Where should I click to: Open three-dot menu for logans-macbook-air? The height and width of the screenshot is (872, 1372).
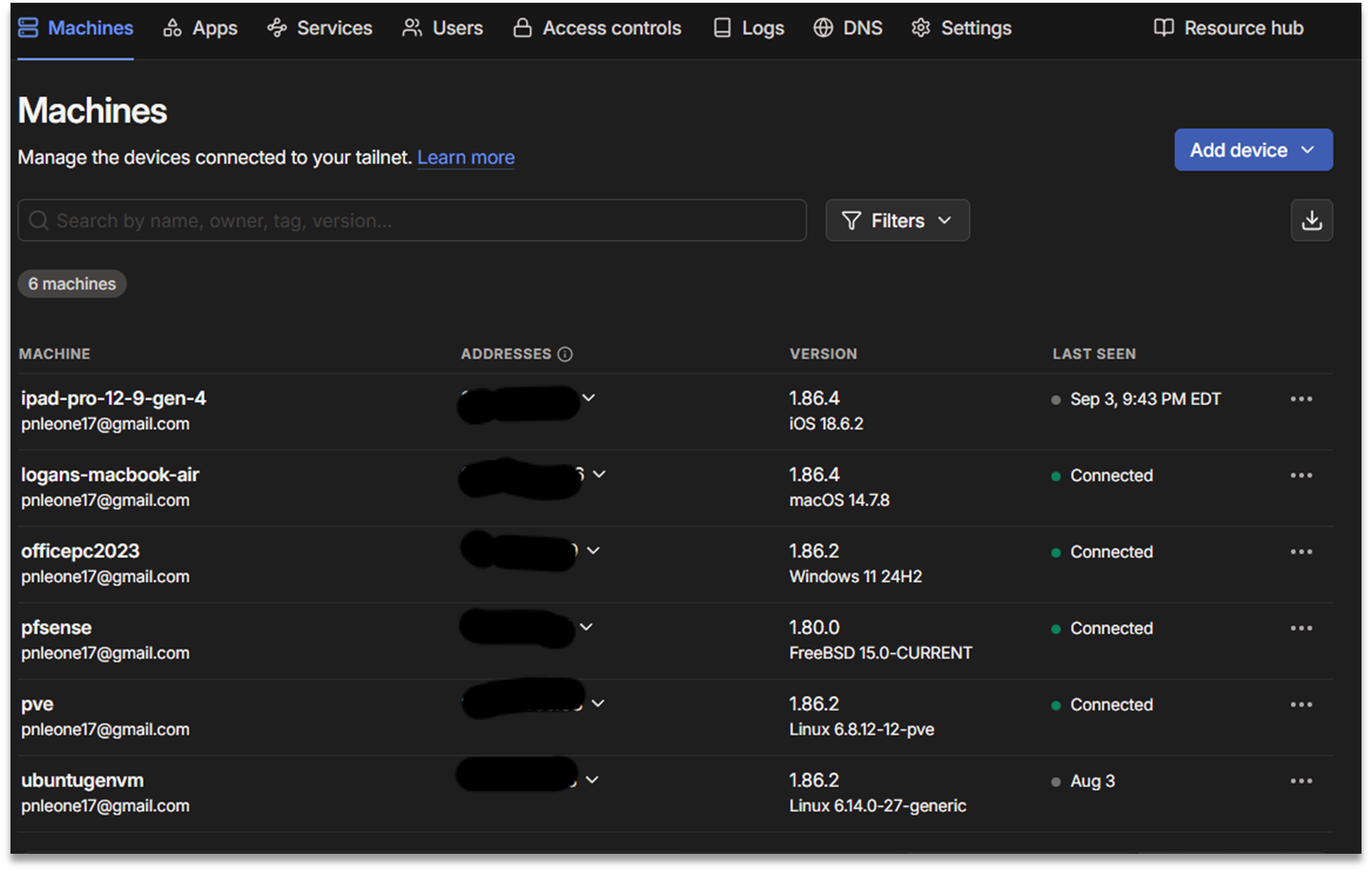(1301, 475)
